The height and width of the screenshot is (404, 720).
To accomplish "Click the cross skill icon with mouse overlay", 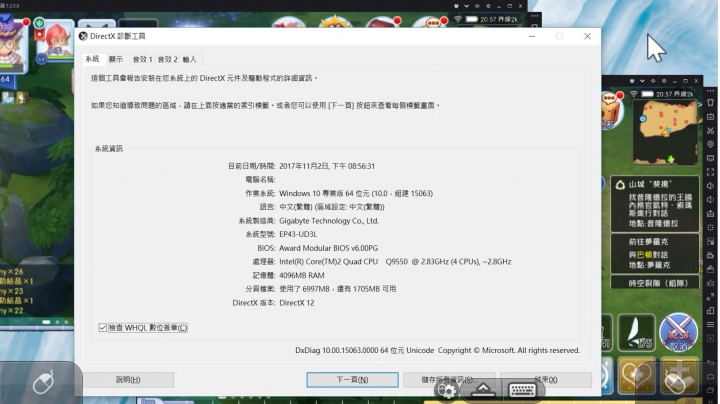I will [679, 376].
